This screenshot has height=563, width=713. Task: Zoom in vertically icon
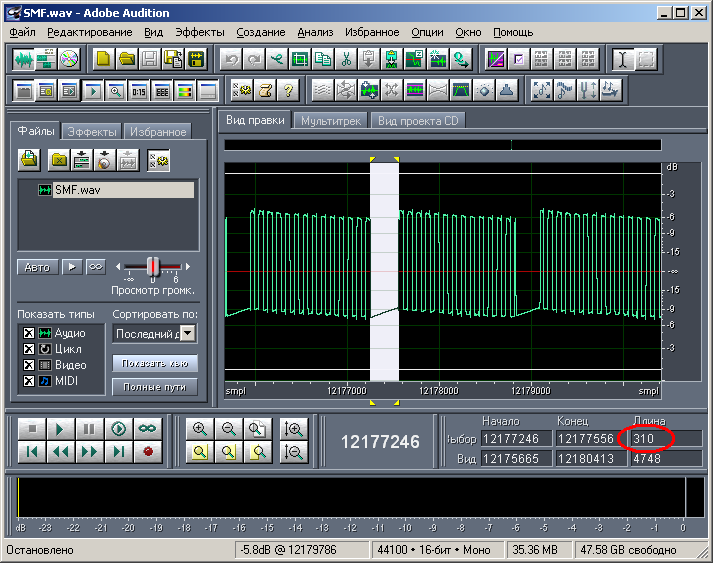coord(294,429)
